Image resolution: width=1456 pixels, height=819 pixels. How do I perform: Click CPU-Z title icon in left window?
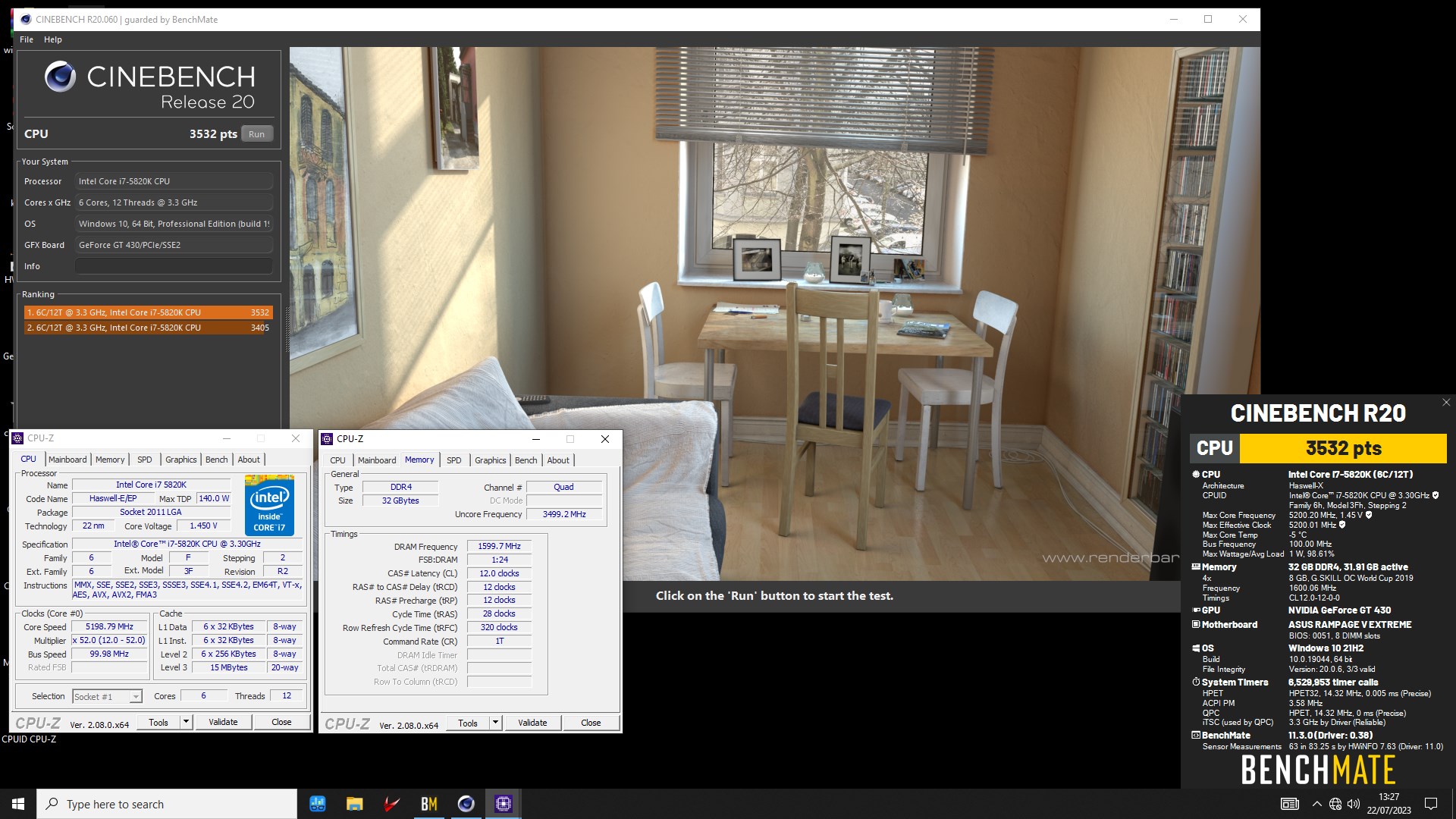pyautogui.click(x=18, y=438)
